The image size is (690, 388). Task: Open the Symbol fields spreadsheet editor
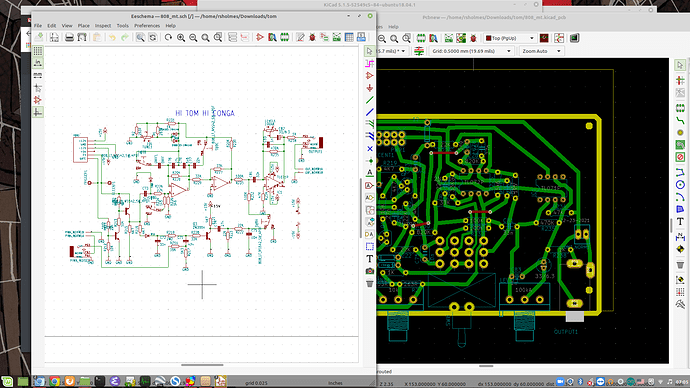click(x=349, y=38)
